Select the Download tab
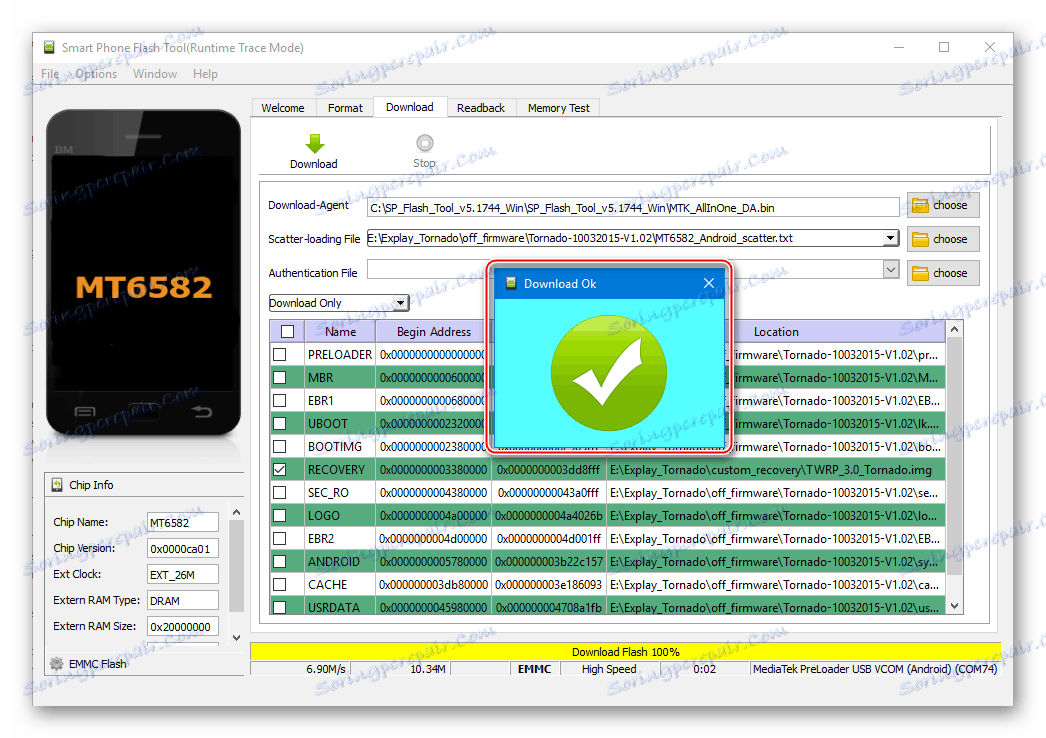The height and width of the screenshot is (738, 1046). coord(410,107)
